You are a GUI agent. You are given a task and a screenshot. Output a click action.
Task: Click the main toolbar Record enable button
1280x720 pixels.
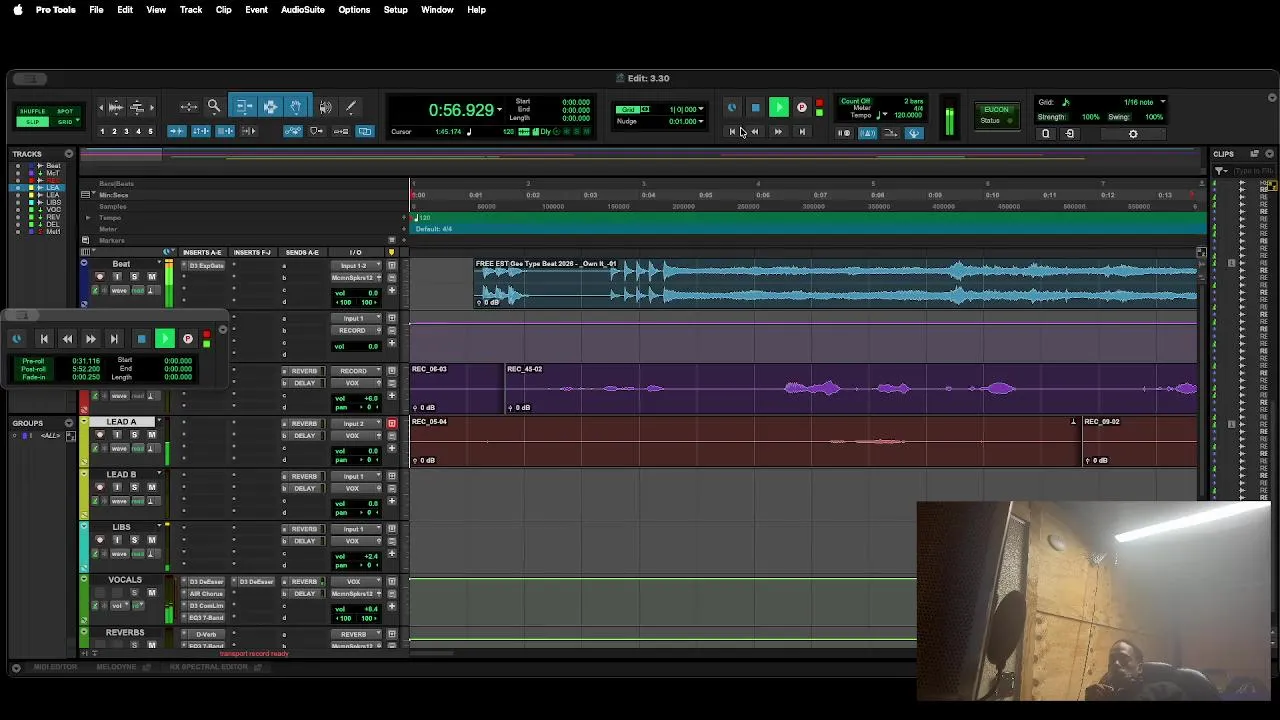click(x=801, y=107)
